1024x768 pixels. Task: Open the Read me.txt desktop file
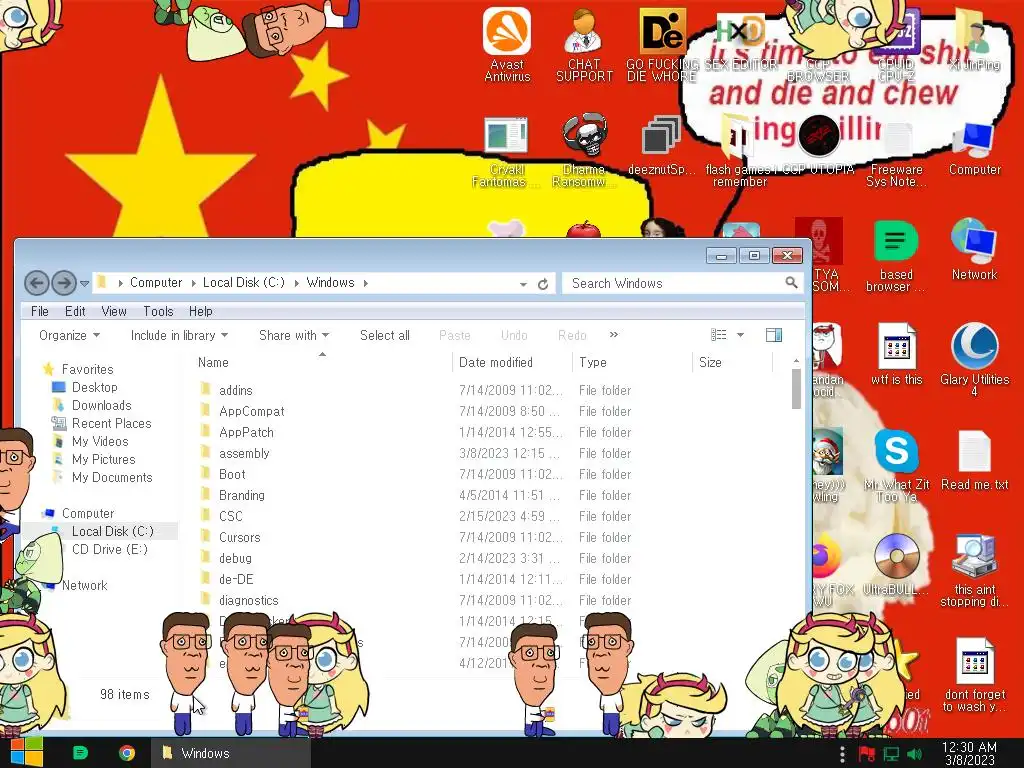974,460
